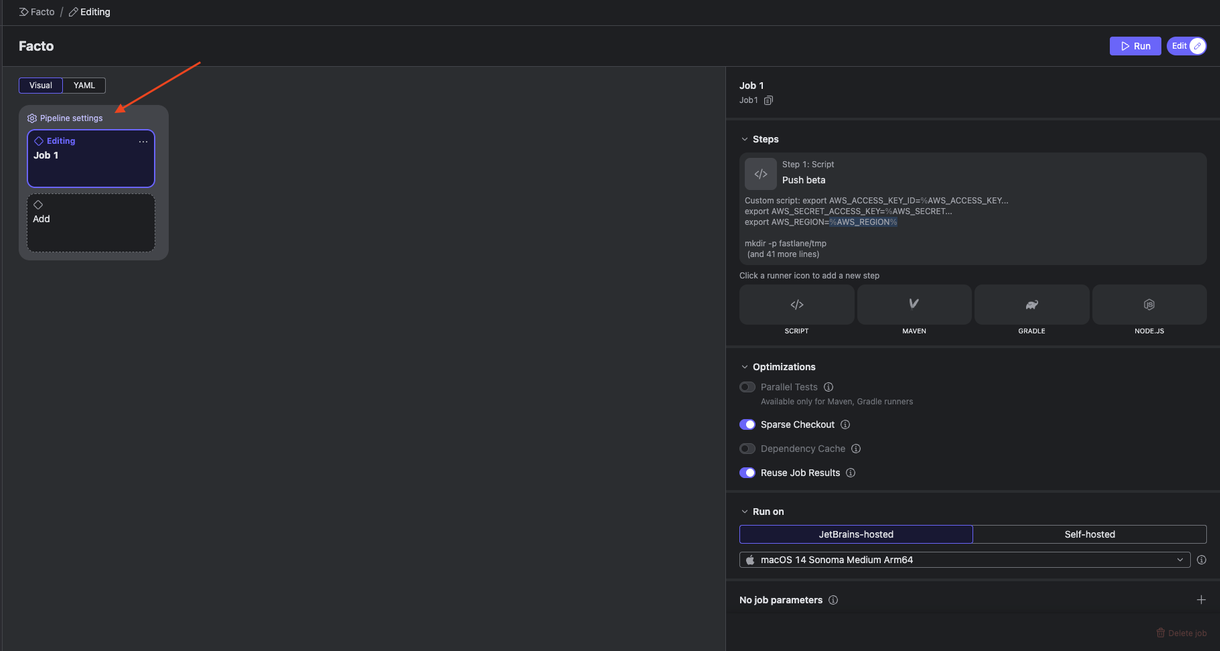Show info about the selected agent
The image size is (1220, 651).
click(x=1201, y=560)
